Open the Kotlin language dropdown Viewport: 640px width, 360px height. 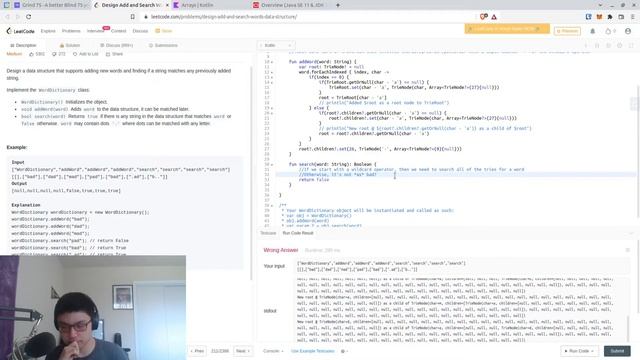tap(276, 45)
